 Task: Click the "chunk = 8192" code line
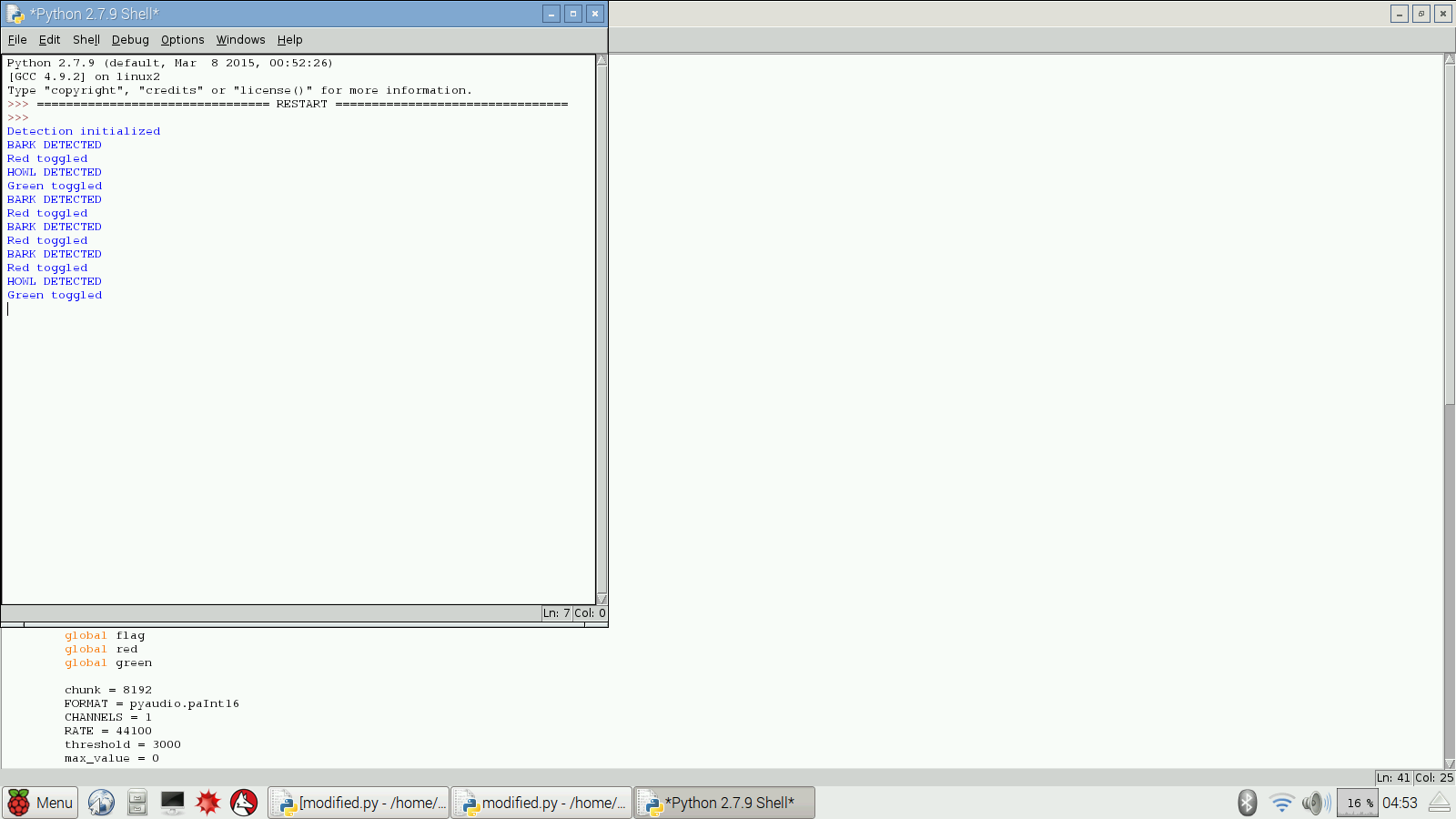[x=108, y=690]
